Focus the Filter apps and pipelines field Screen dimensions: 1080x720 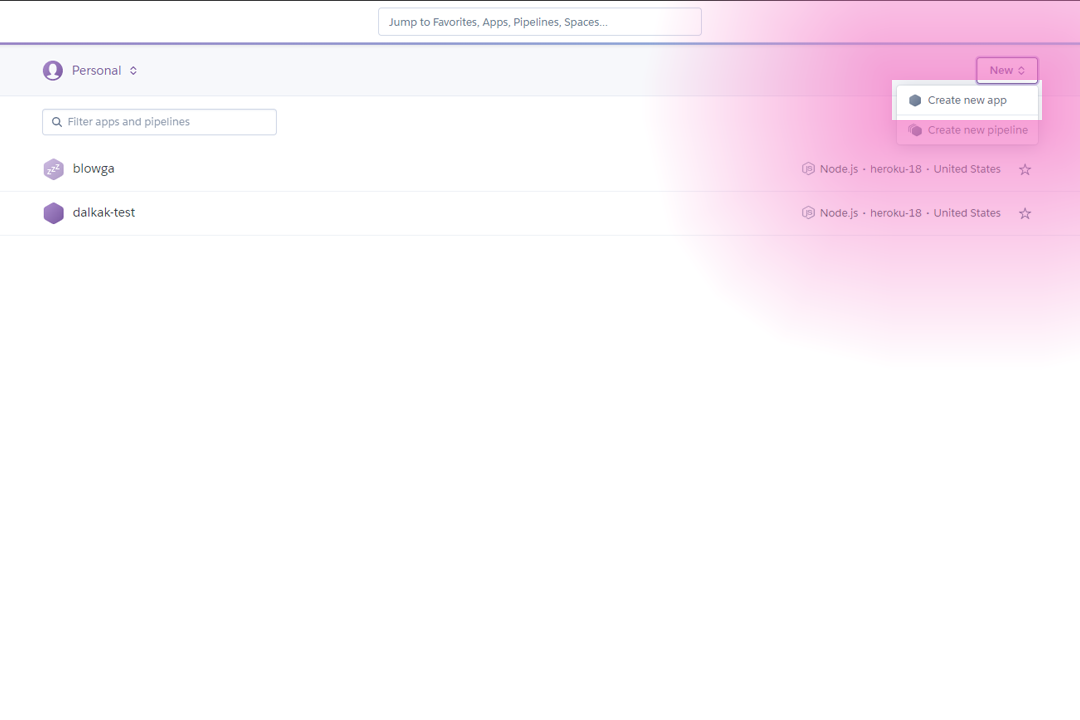tap(159, 122)
